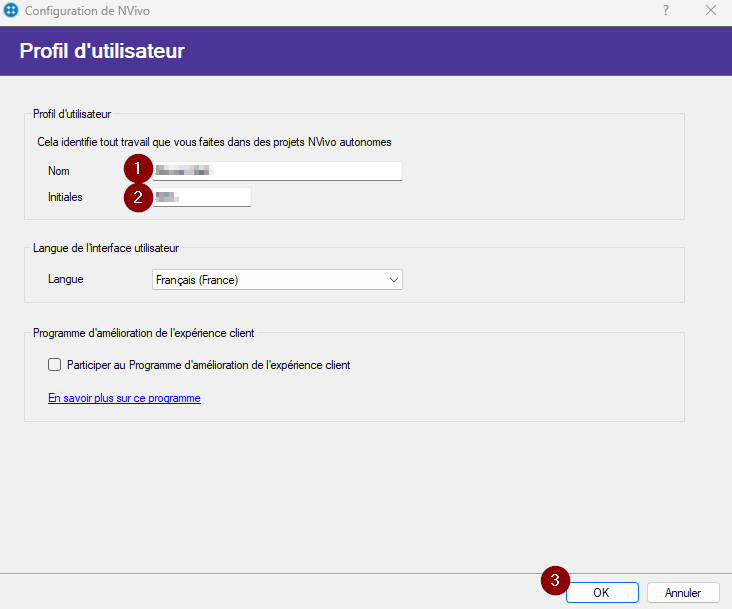Click the Annuler button

[x=683, y=593]
